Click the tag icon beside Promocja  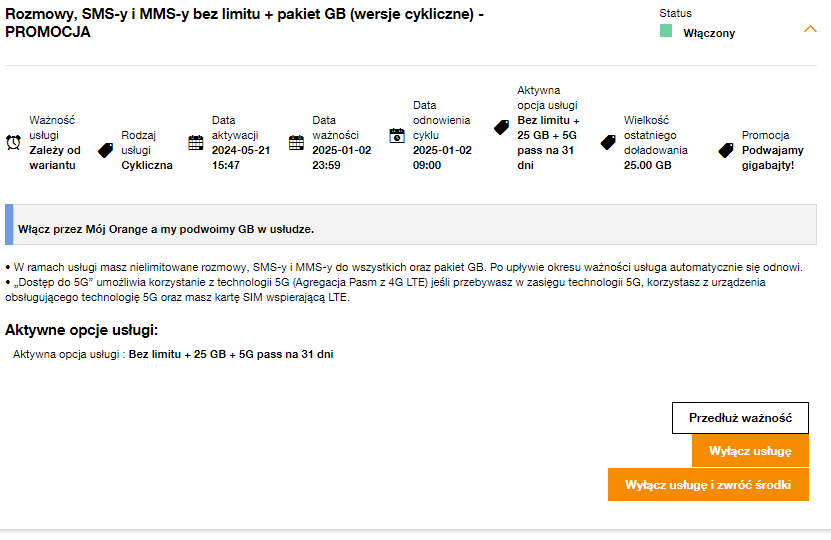coord(726,150)
